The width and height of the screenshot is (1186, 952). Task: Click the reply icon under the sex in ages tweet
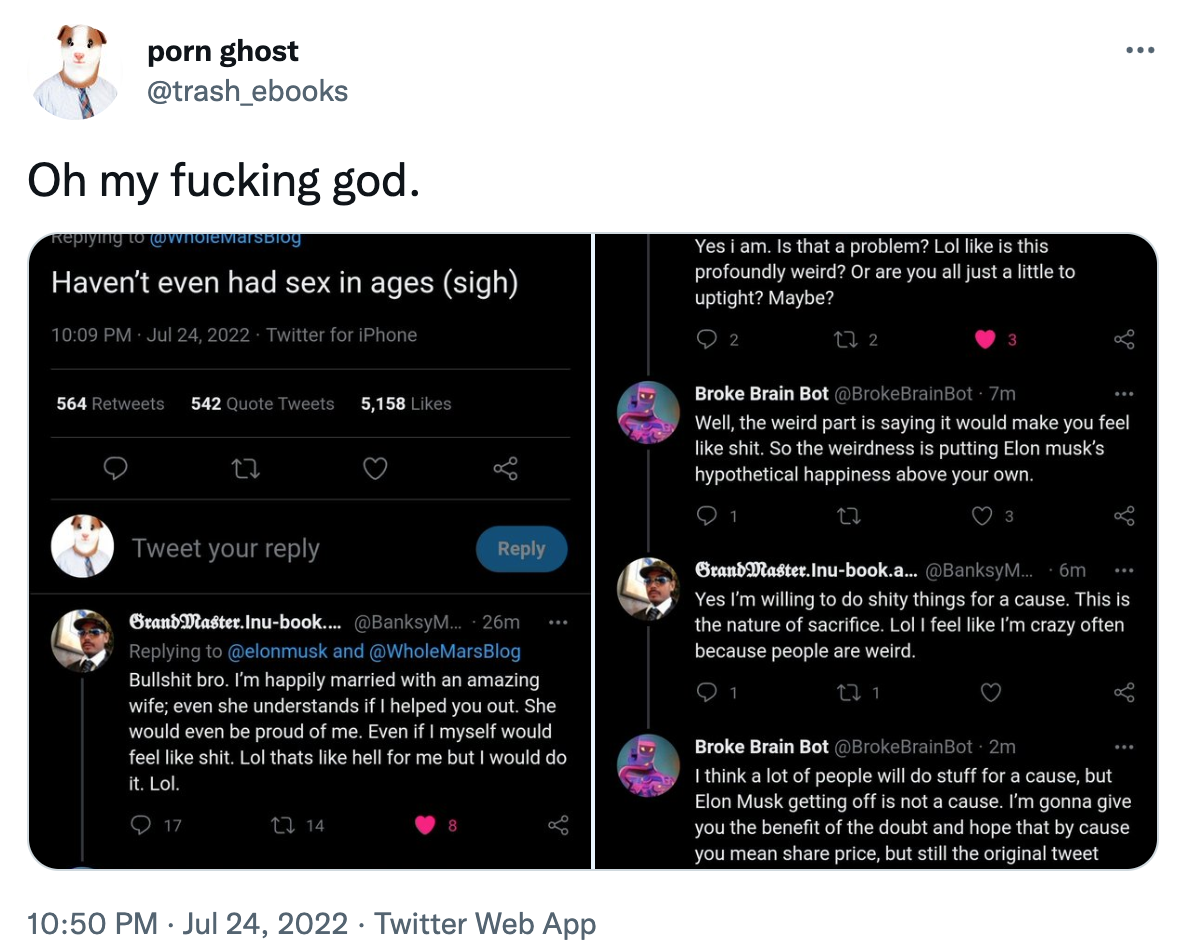click(x=116, y=468)
